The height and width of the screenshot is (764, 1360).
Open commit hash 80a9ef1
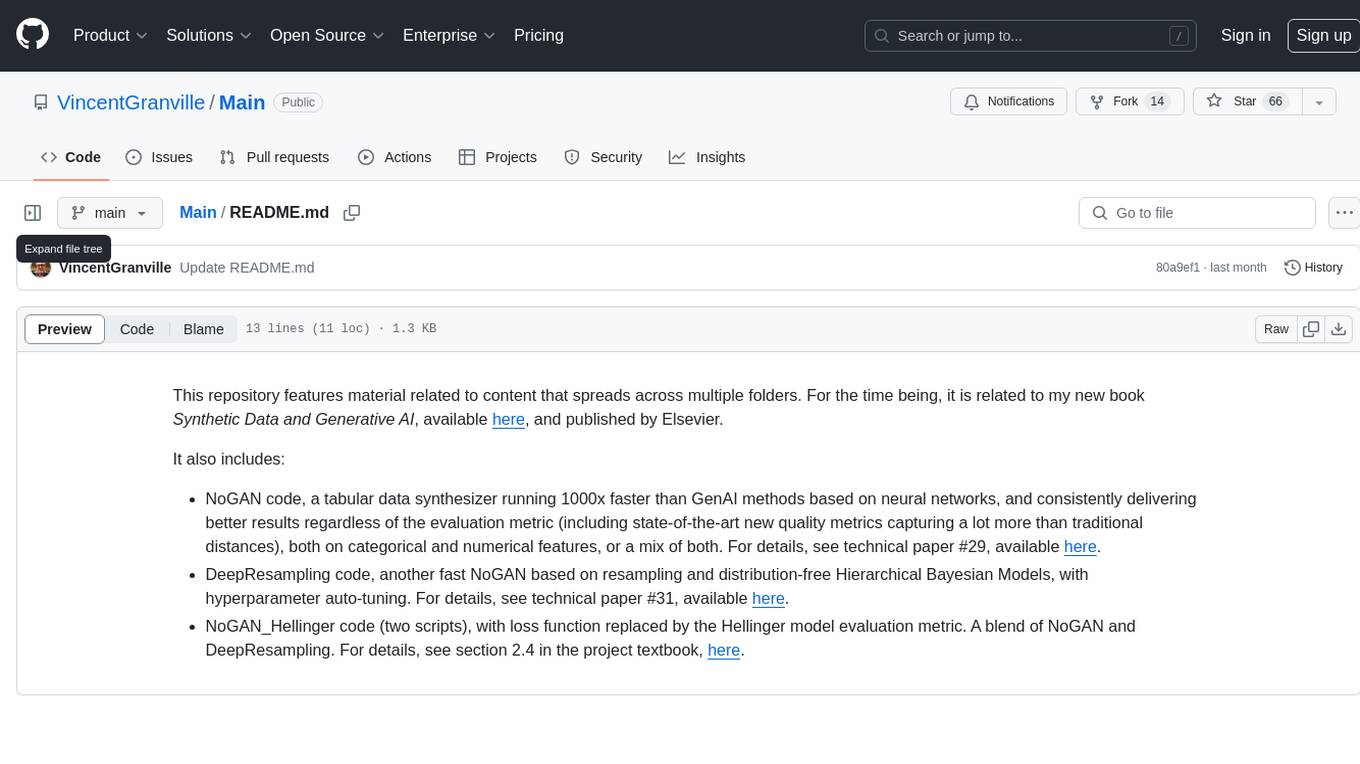point(1178,268)
